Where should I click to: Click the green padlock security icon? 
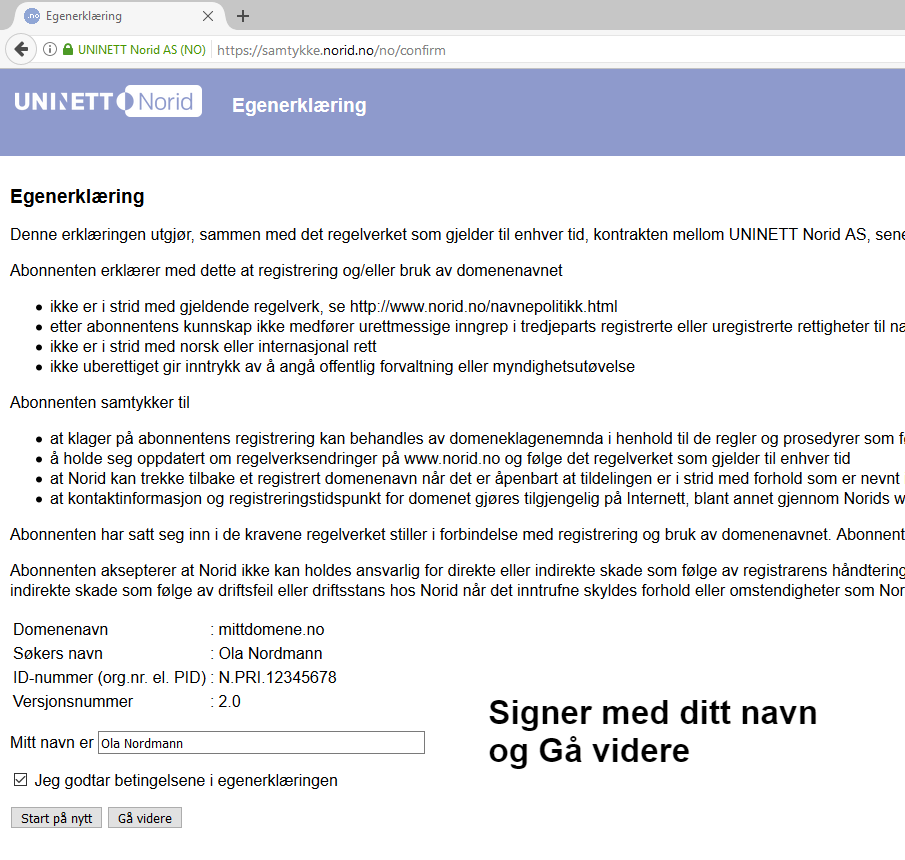[68, 50]
